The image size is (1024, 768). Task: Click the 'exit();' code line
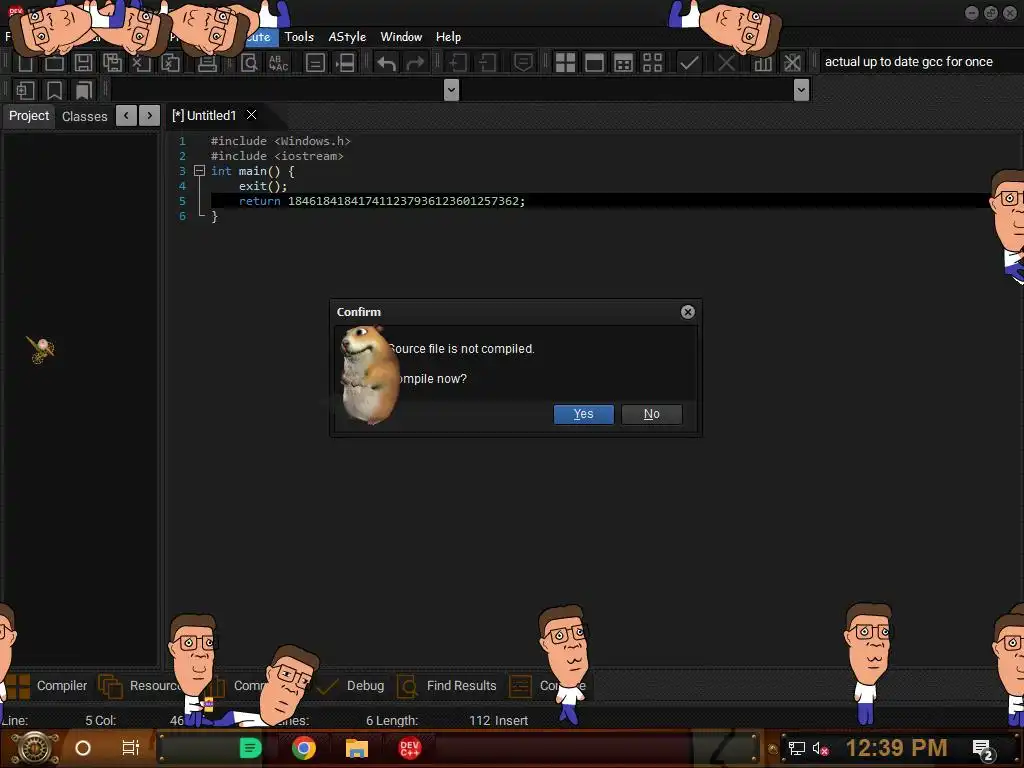coord(263,186)
